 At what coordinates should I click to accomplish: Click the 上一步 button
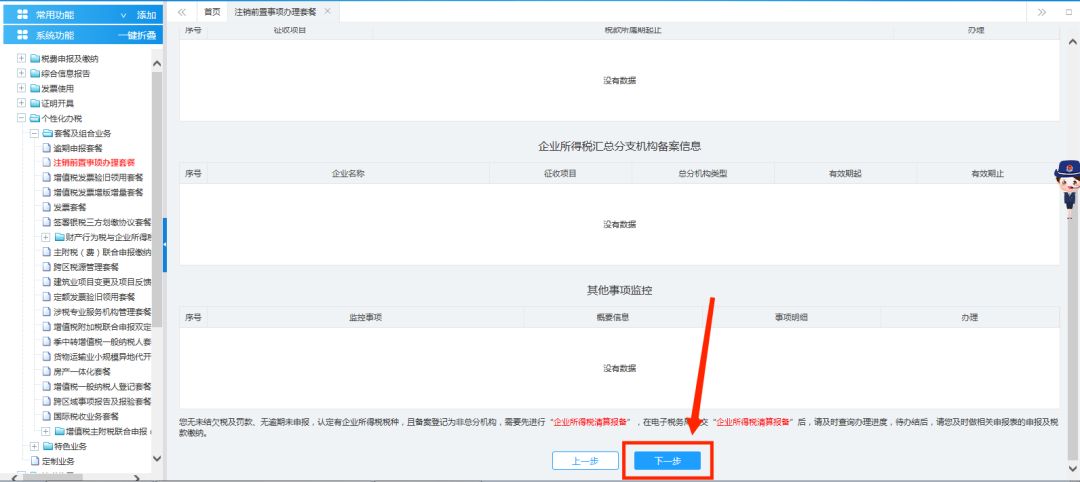(585, 461)
